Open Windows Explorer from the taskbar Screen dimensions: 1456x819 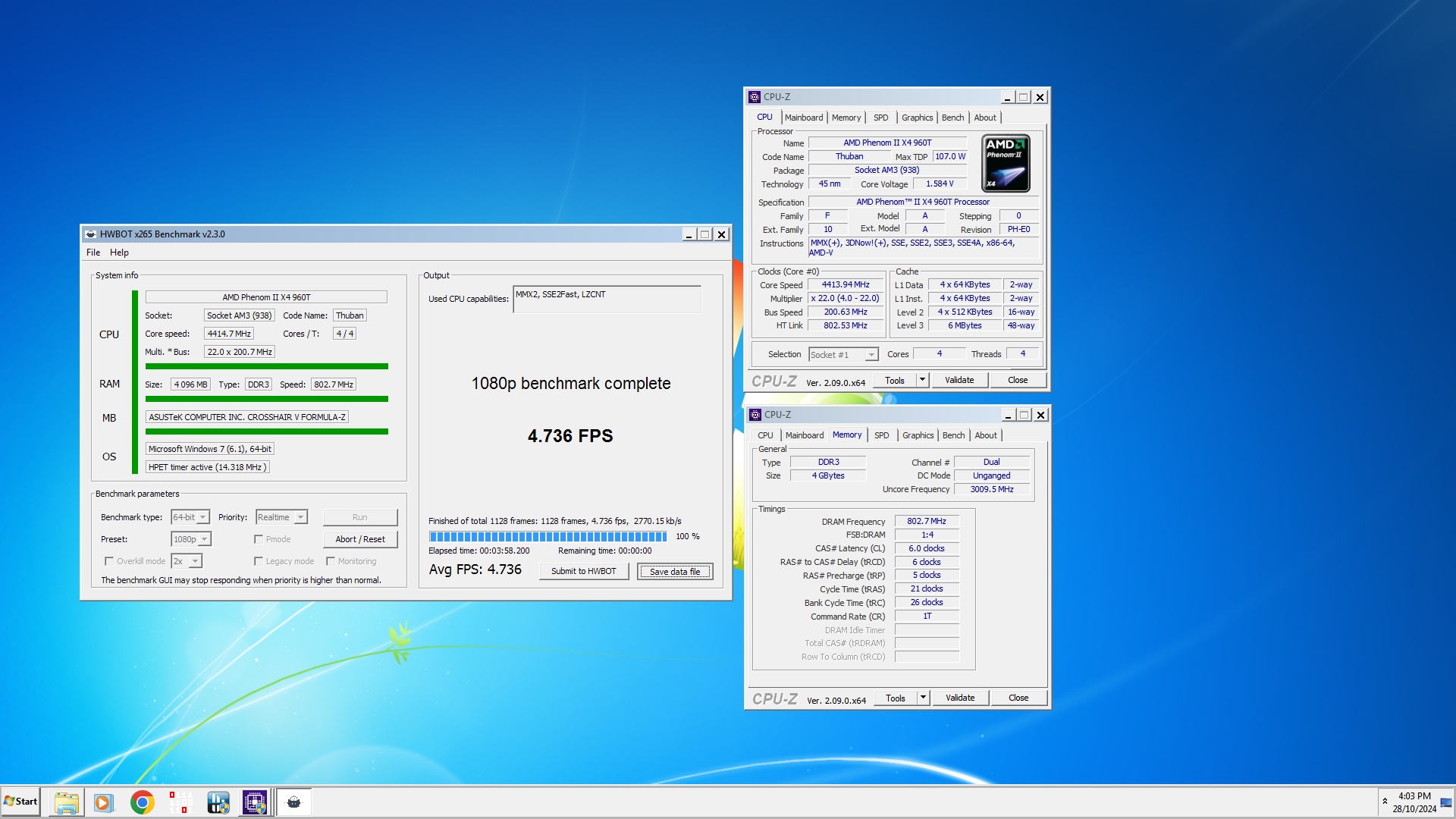67,802
